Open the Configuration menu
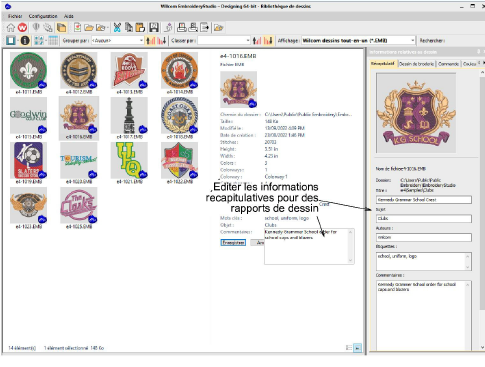Screen dimensions: 485x367 pos(43,16)
